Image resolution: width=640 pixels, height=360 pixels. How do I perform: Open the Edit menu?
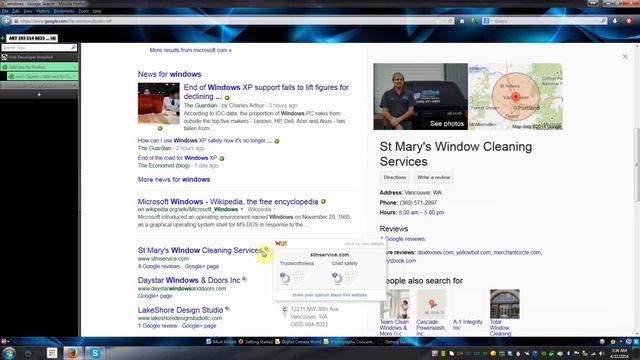click(x=16, y=11)
